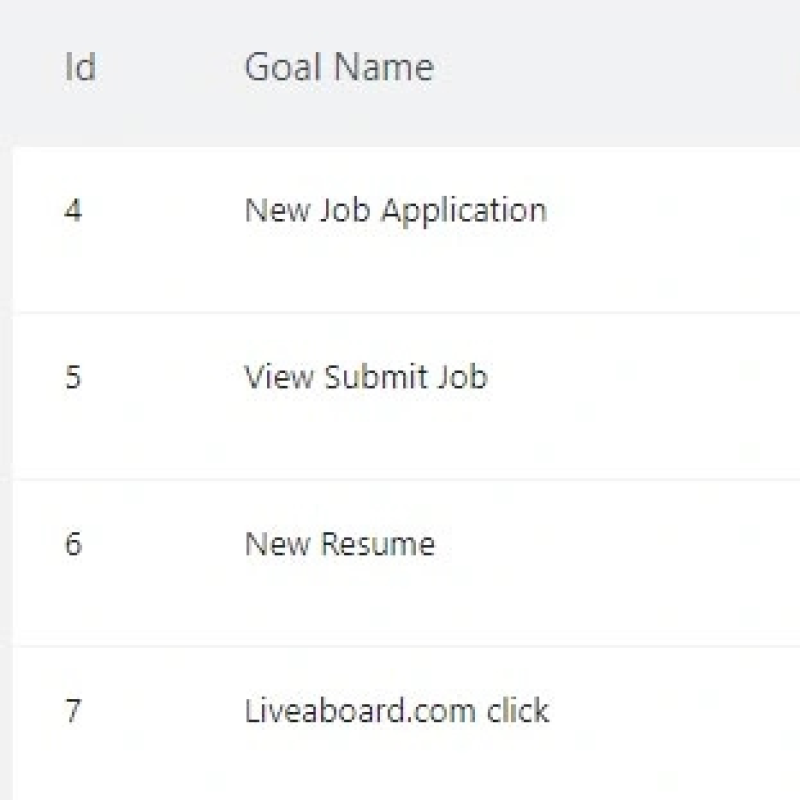The height and width of the screenshot is (800, 800).
Task: Click the word Resume in row 6
Action: coord(378,544)
